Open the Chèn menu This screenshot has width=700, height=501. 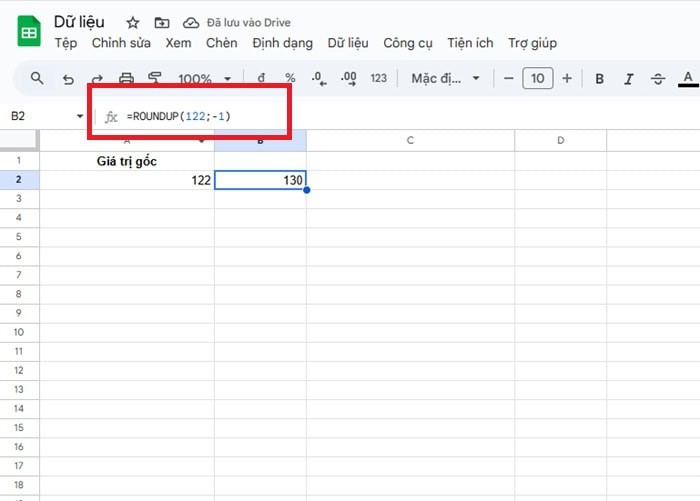click(x=221, y=43)
